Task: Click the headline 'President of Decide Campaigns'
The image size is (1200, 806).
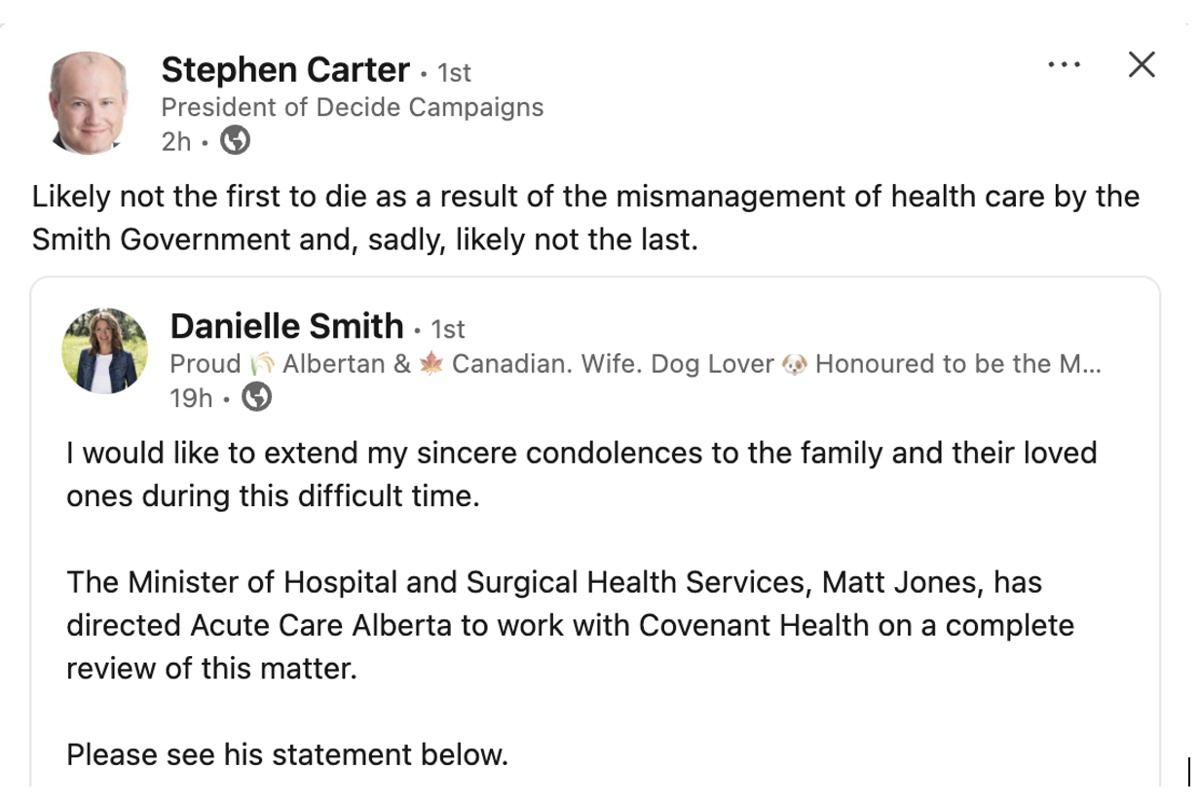Action: click(x=352, y=106)
